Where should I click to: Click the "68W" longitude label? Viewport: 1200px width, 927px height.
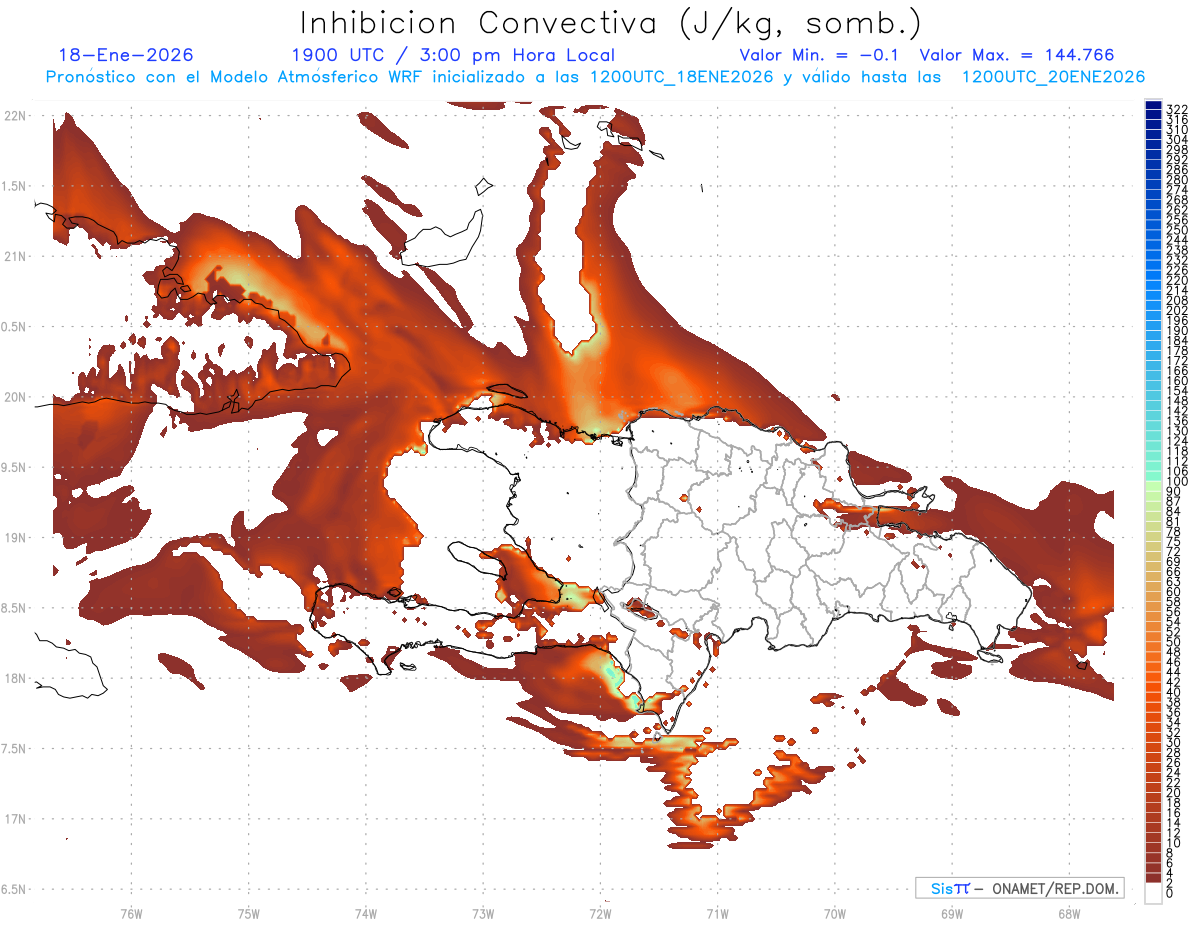pos(1069,913)
